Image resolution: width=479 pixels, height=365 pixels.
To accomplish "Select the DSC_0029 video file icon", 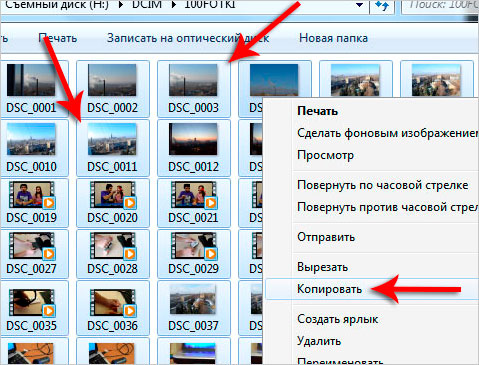I will point(194,246).
